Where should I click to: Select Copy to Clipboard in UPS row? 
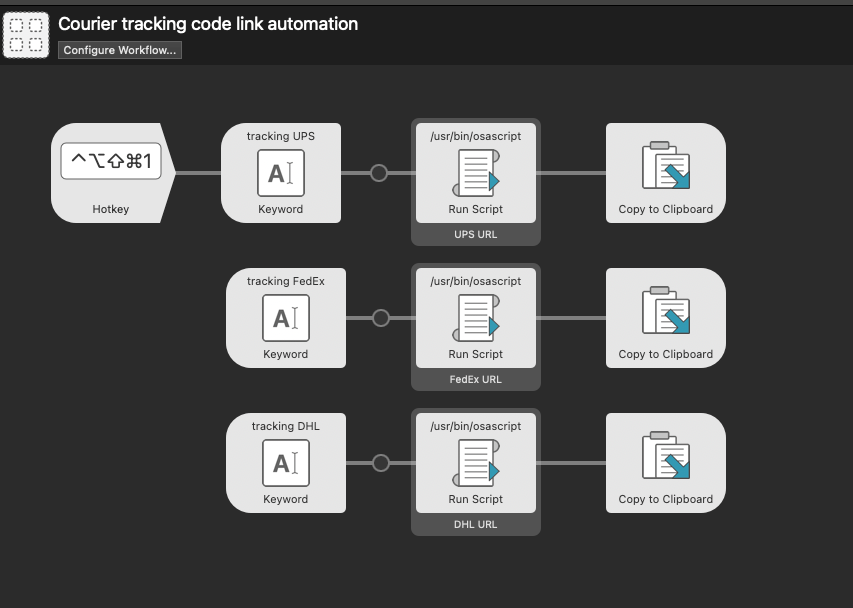click(666, 173)
